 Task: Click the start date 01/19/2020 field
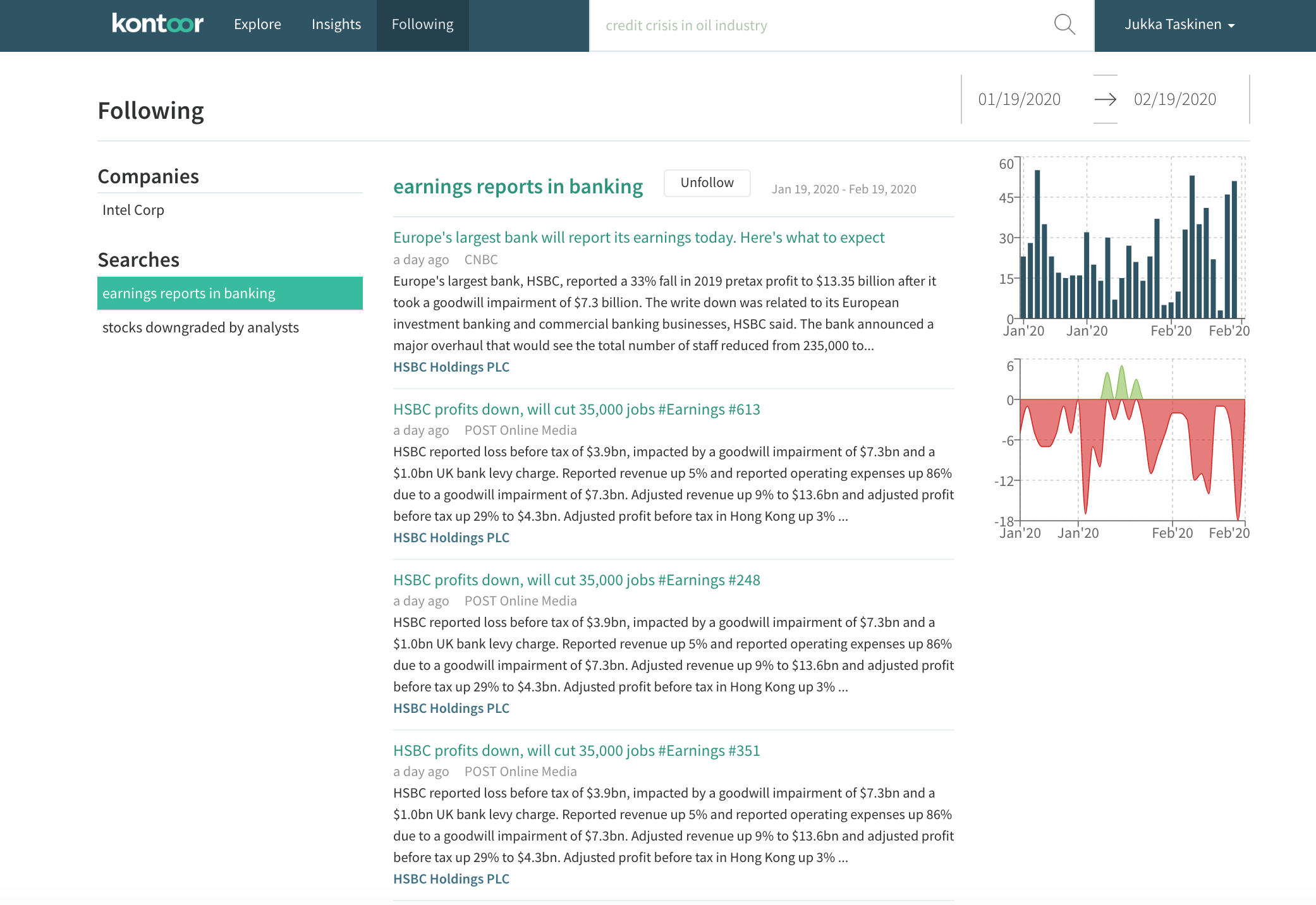1019,99
